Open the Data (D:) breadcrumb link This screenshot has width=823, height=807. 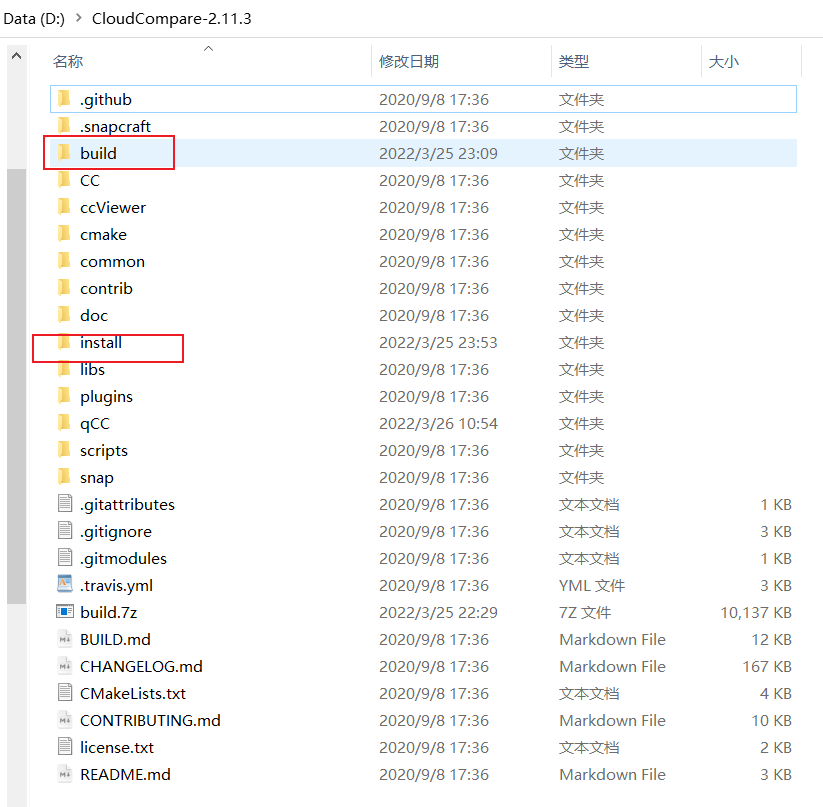(x=34, y=18)
